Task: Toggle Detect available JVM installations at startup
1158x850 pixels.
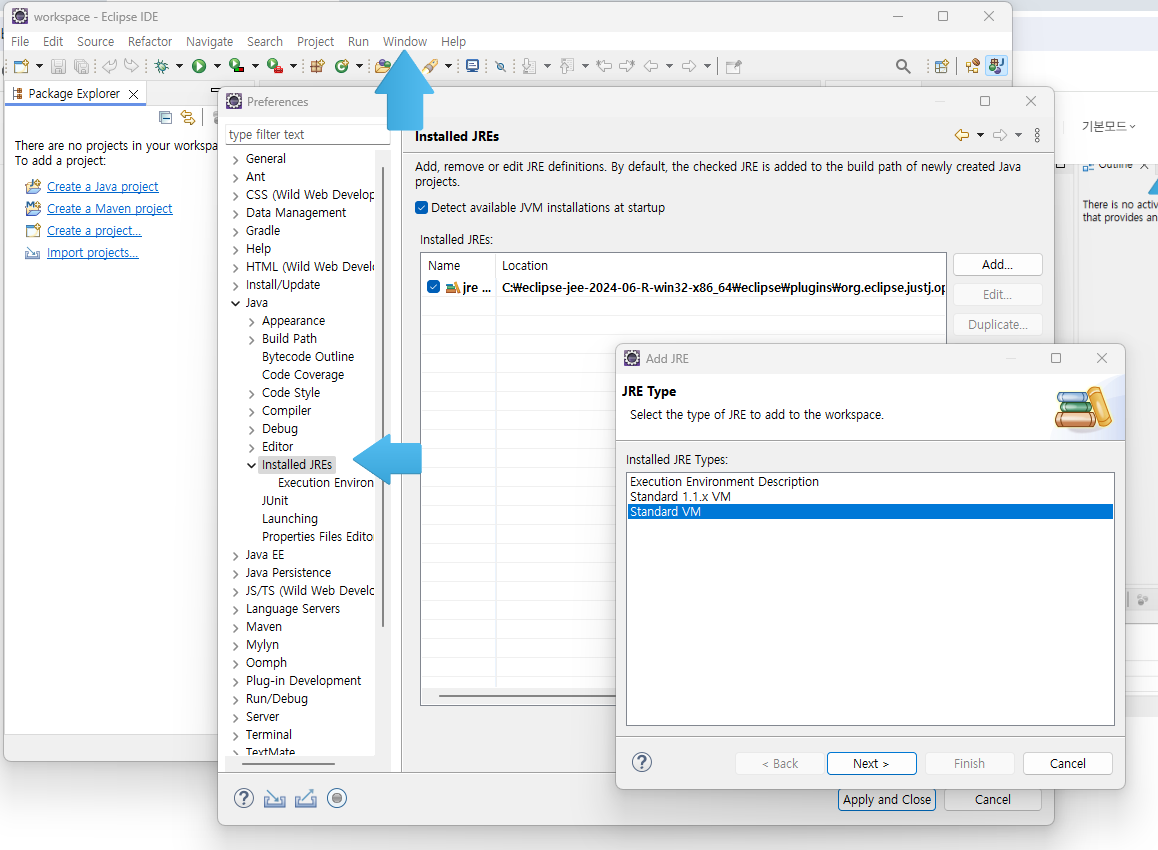Action: point(422,208)
